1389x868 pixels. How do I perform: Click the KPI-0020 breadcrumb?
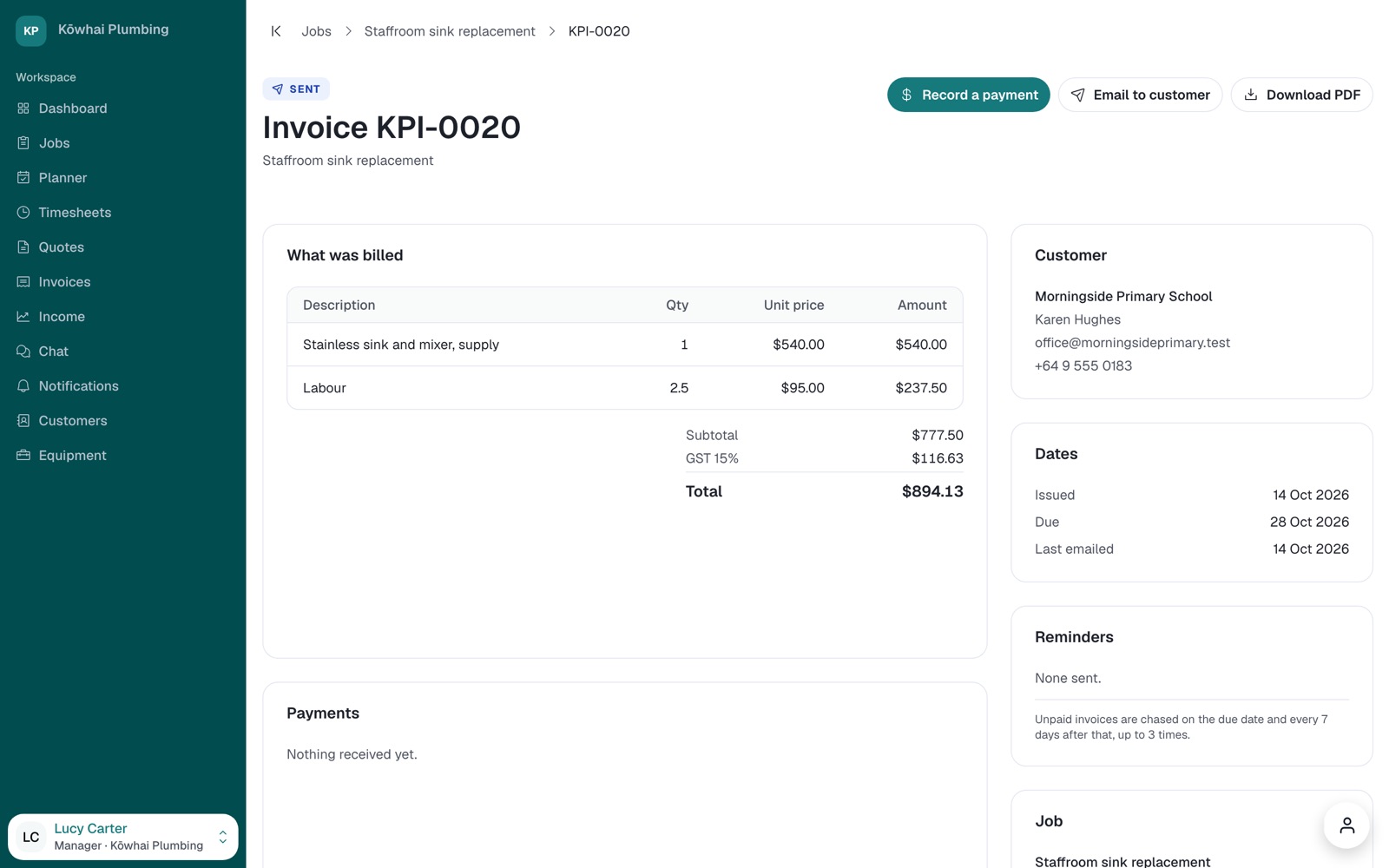(599, 31)
